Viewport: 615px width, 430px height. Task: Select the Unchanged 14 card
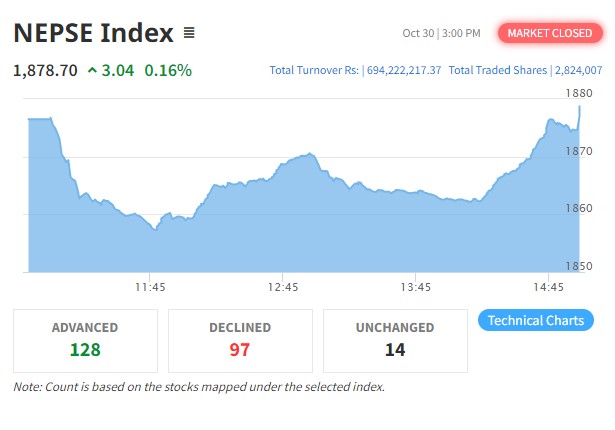pyautogui.click(x=395, y=340)
